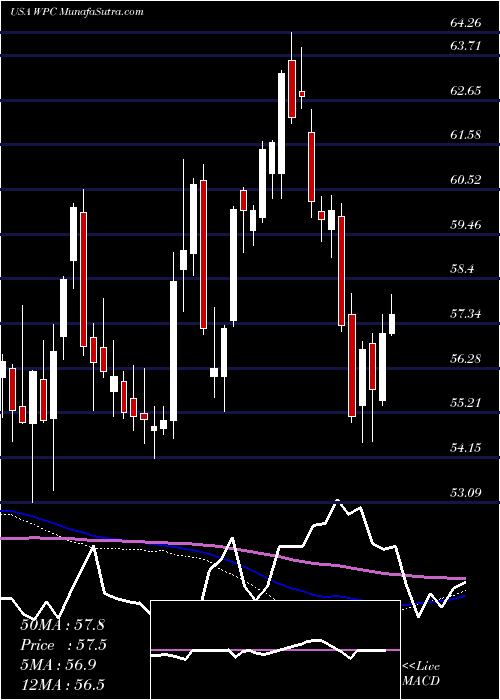The image size is (500, 700).
Task: Click the 61.58 price axis label
Action: click(x=466, y=134)
